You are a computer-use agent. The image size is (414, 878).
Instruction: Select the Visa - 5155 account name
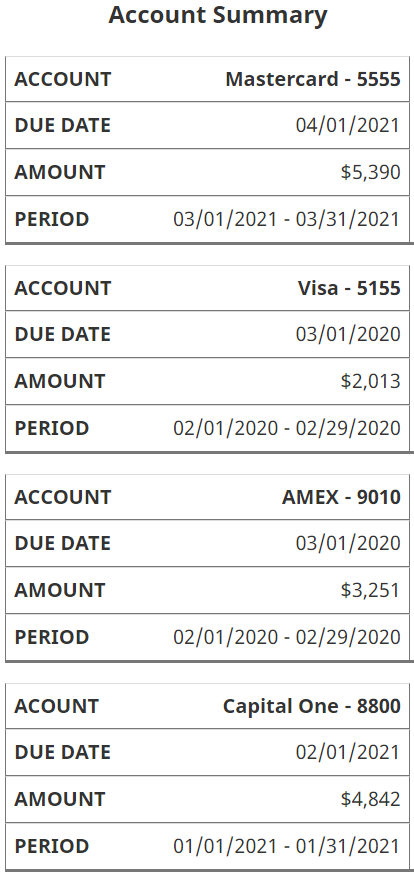349,288
